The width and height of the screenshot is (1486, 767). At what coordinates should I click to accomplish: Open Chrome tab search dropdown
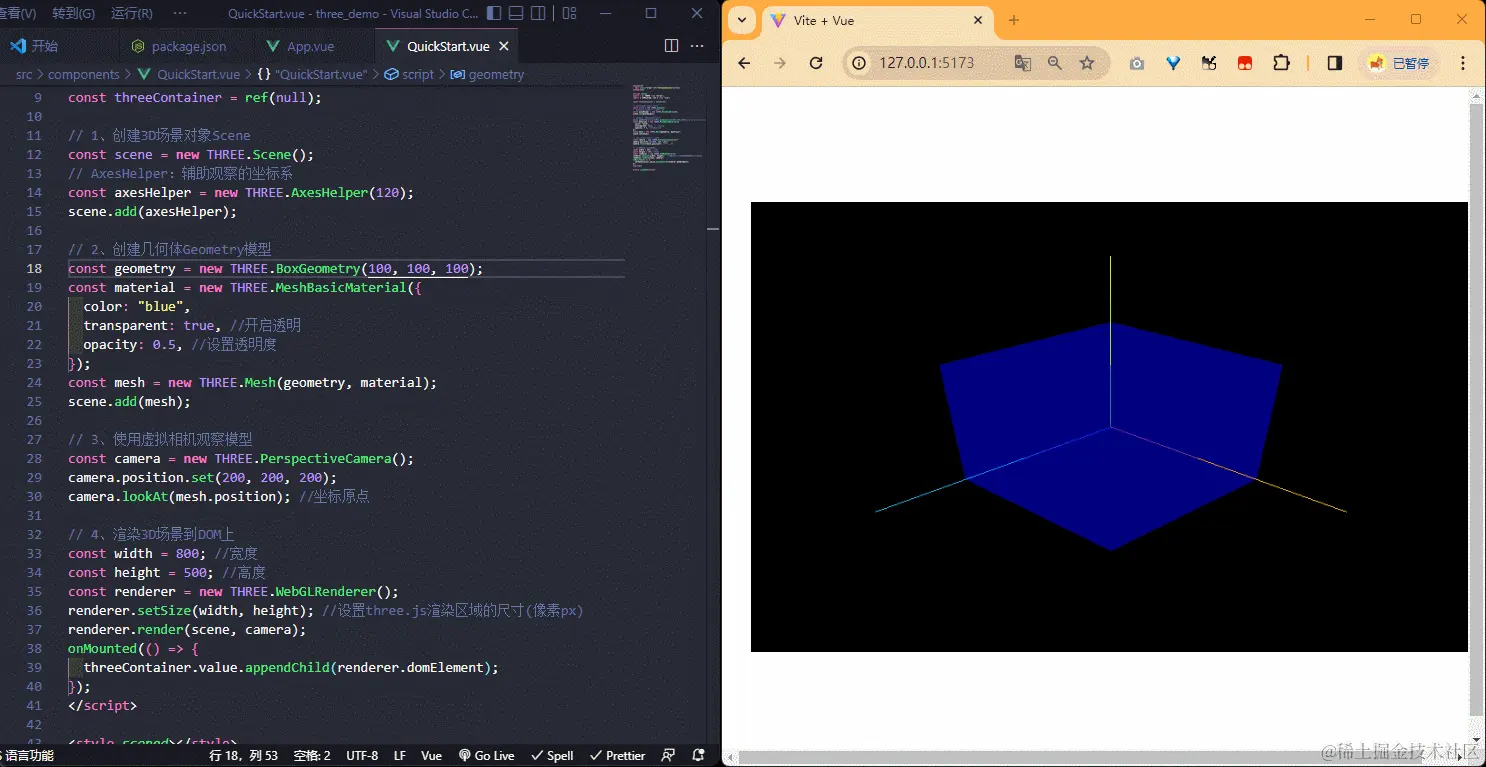coord(742,20)
